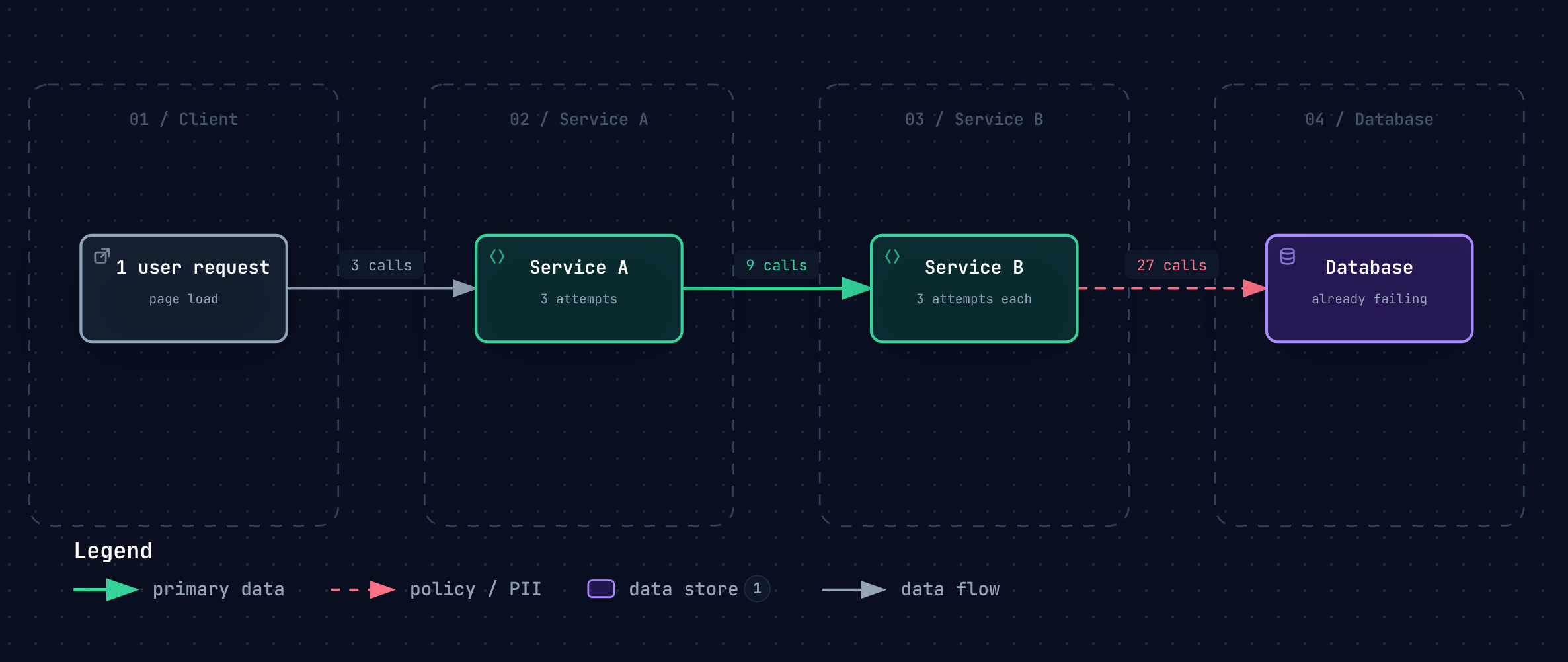Click the "27 calls" edge label

click(1171, 266)
